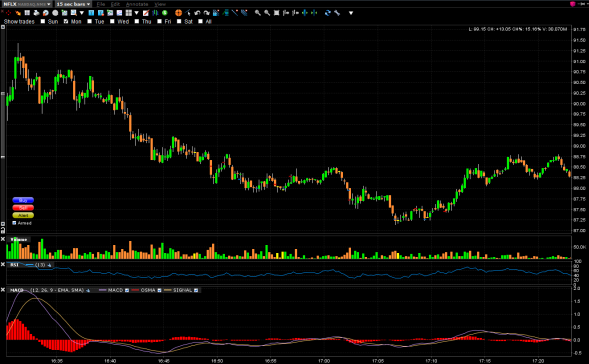This screenshot has width=589, height=364.
Task: Click the Show trades label
Action: pos(19,21)
